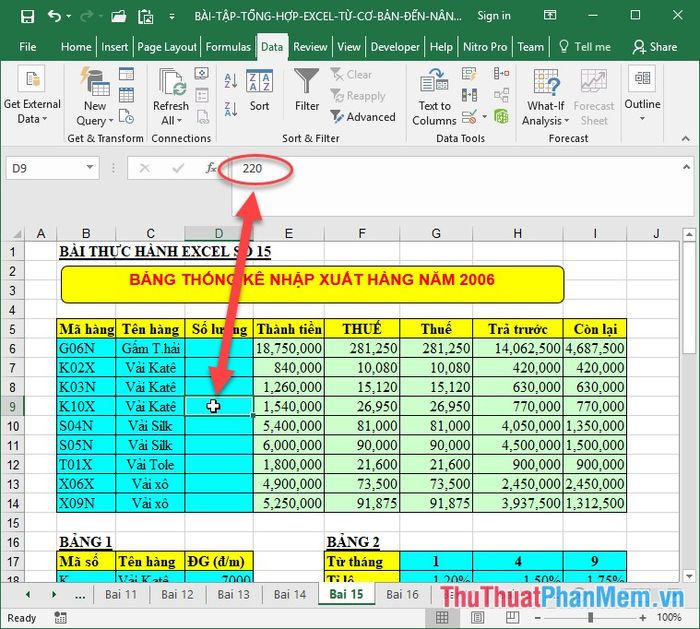Click the Insert Function fx icon
This screenshot has width=700, height=629.
[x=211, y=168]
